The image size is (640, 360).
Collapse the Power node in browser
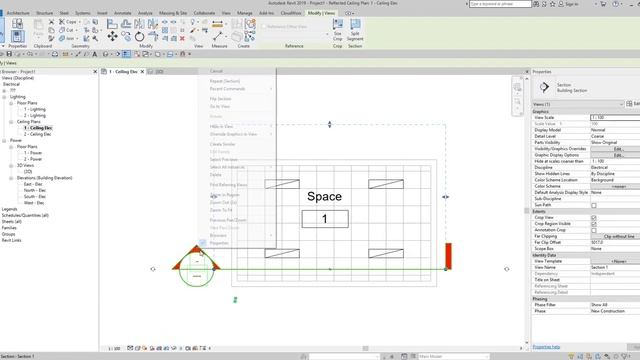click(x=4, y=140)
